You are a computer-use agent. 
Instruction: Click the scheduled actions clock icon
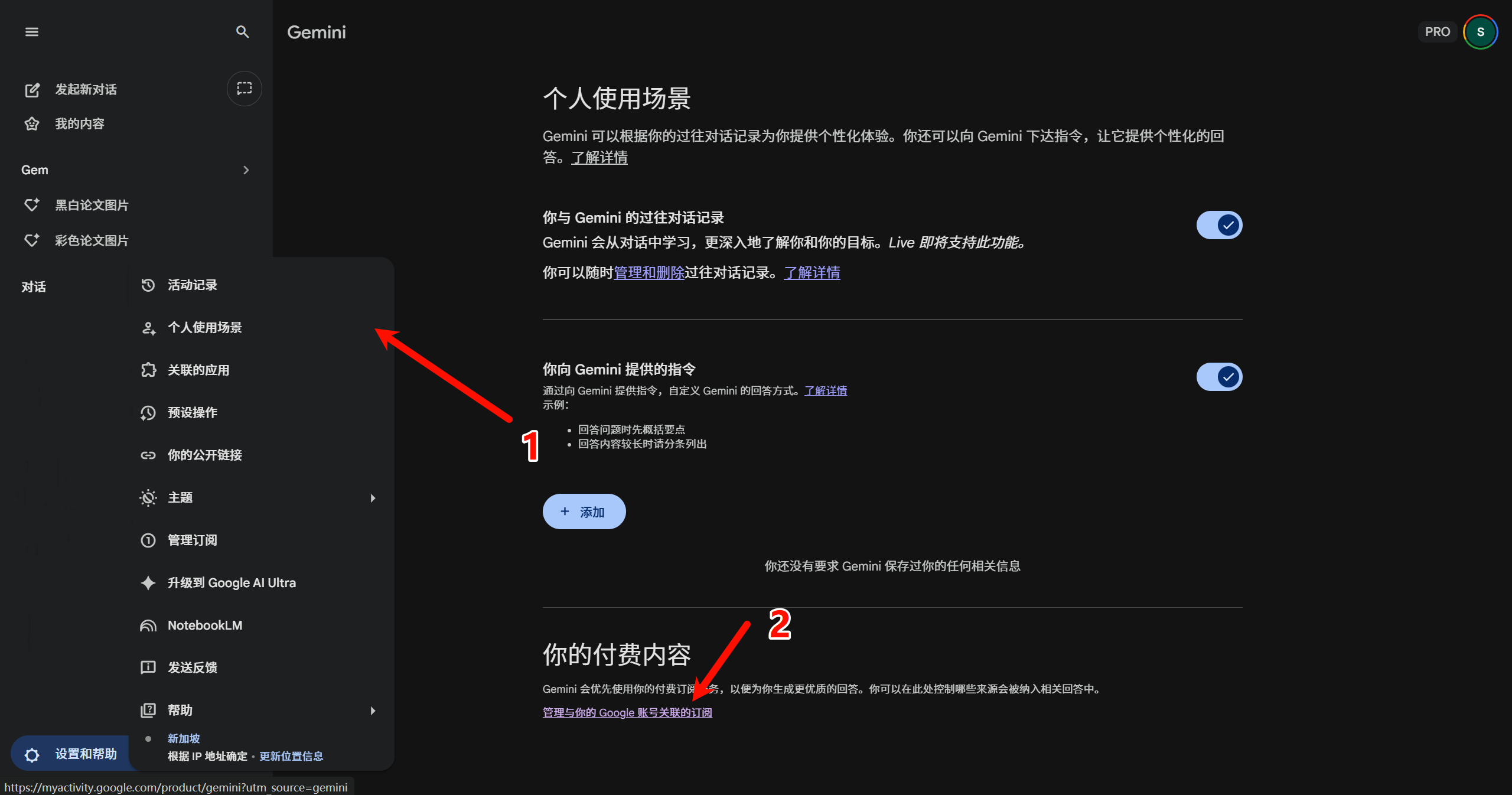(148, 413)
